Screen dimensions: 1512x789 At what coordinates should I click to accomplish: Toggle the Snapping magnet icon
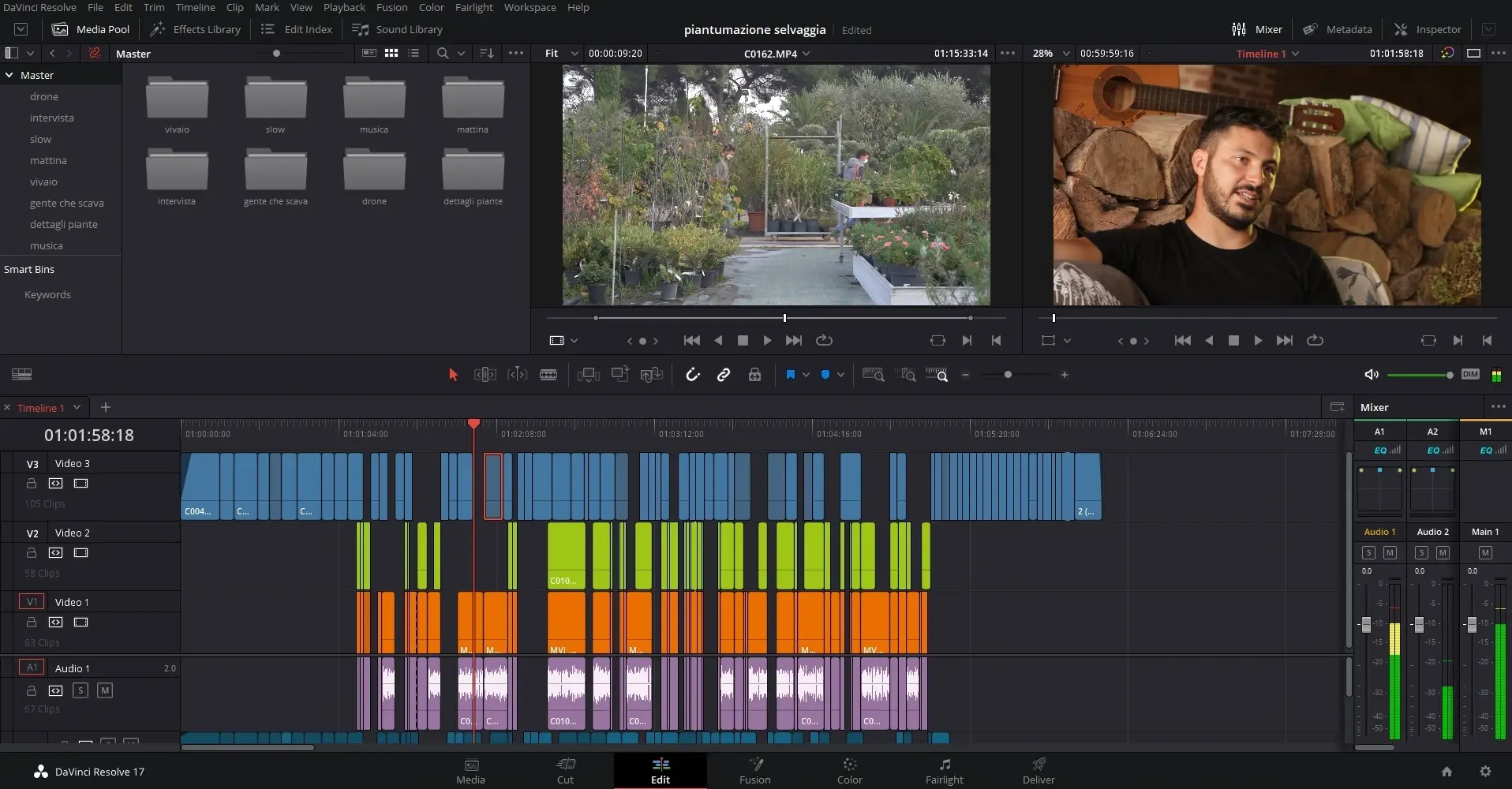click(693, 375)
